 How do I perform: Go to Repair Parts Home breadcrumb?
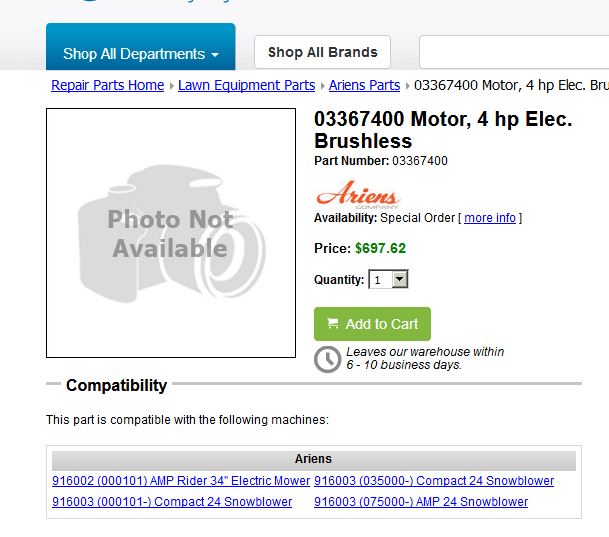point(108,85)
